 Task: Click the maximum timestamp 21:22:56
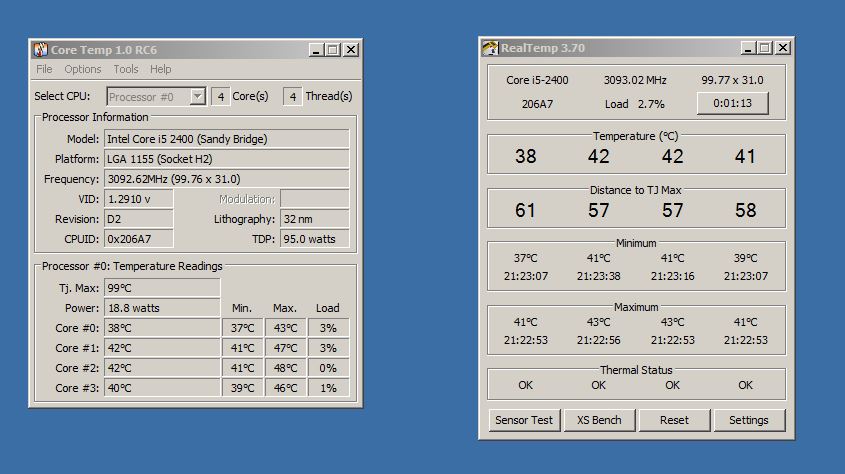(599, 340)
